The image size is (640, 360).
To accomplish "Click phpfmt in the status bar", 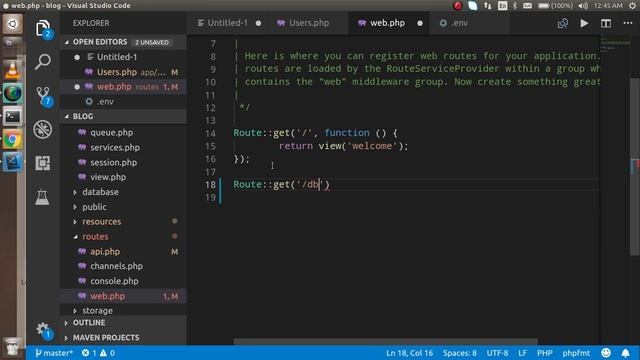I will pos(576,353).
